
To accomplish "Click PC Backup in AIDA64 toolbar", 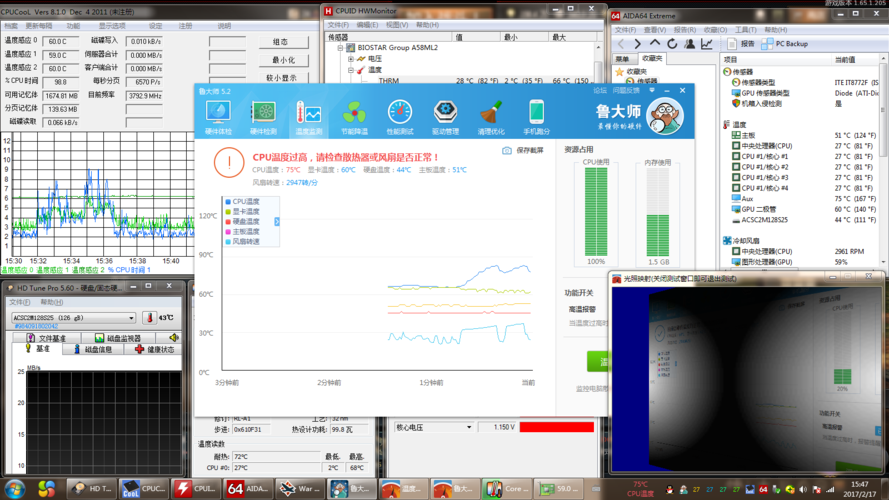I will point(785,44).
